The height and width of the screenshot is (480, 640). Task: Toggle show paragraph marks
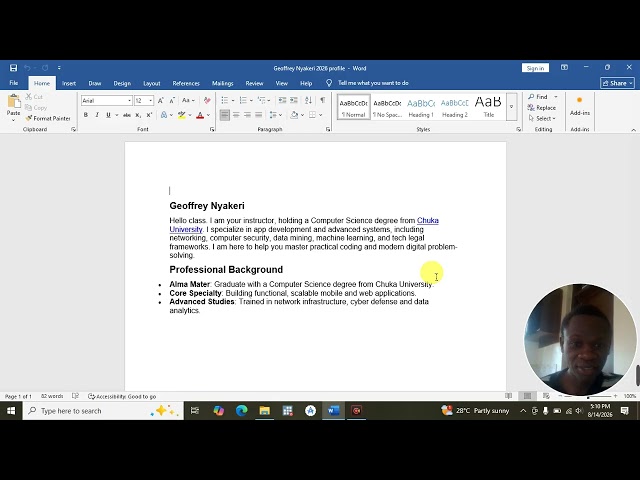coord(322,100)
